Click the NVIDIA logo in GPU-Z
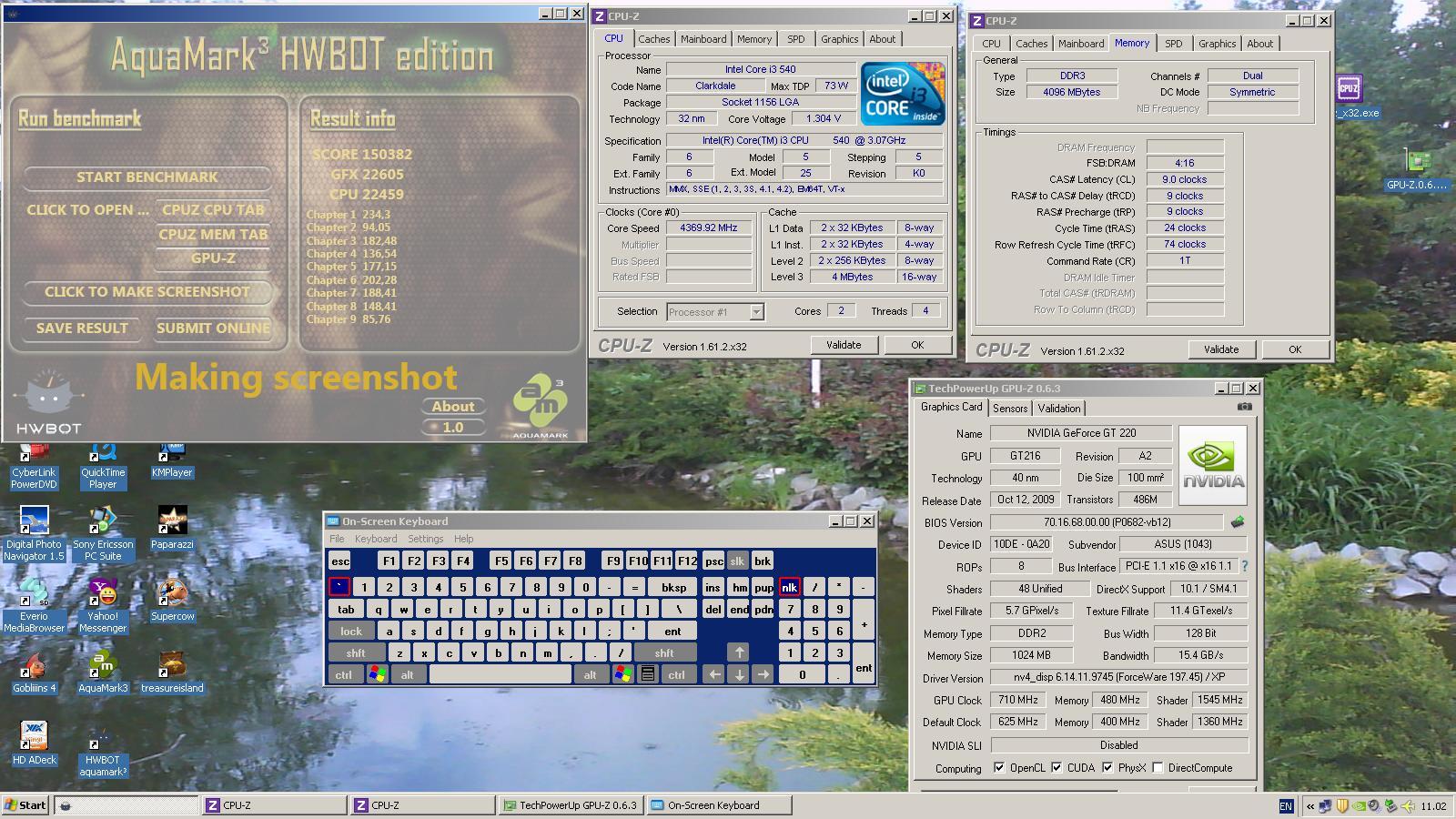Image resolution: width=1456 pixels, height=819 pixels. (1213, 465)
